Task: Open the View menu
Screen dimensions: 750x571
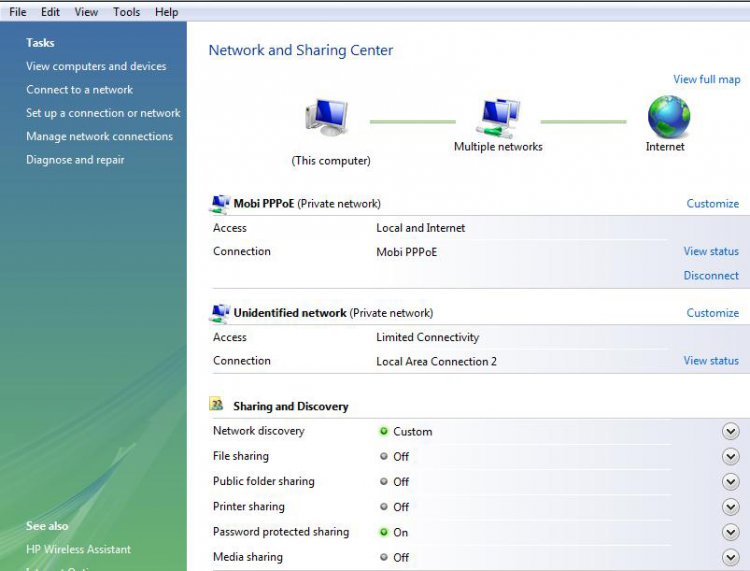Action: pos(86,12)
